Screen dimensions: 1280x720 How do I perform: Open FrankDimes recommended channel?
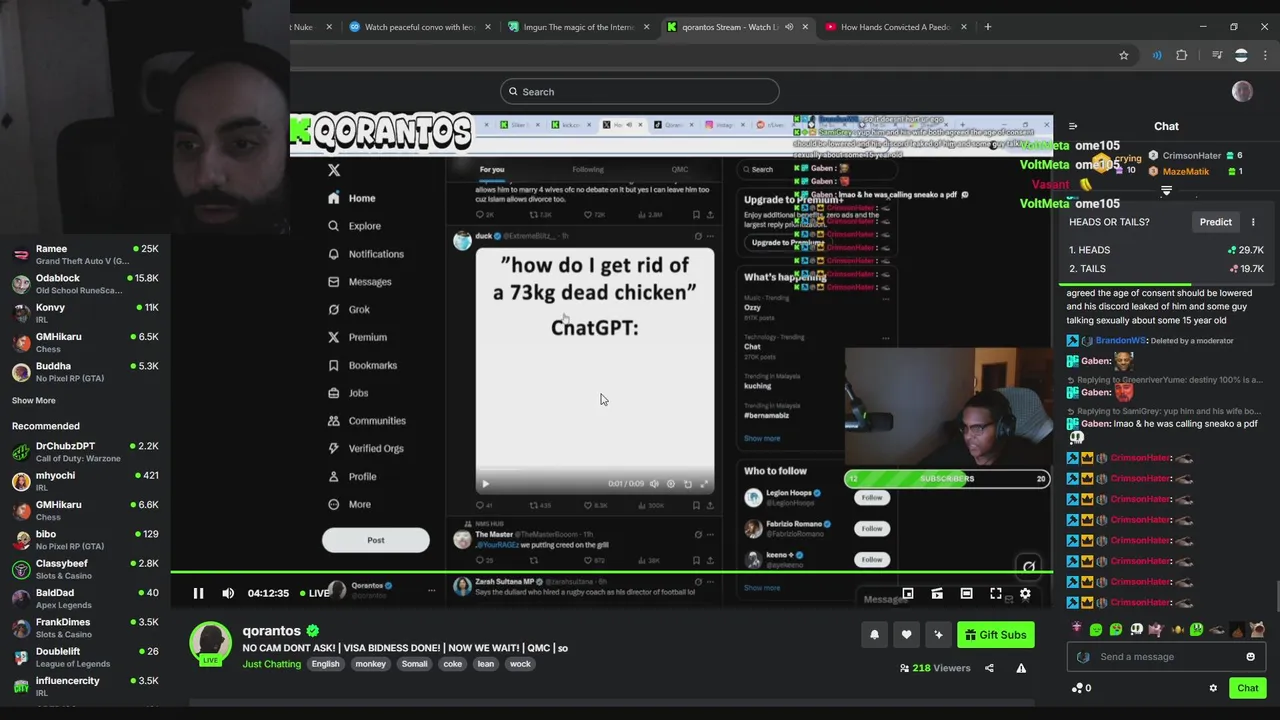tap(85, 628)
